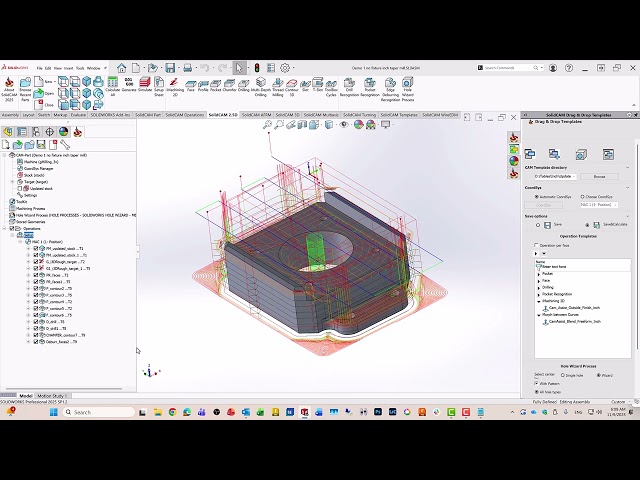Open the Motion Study 1 tab
Image resolution: width=640 pixels, height=480 pixels.
[x=51, y=396]
